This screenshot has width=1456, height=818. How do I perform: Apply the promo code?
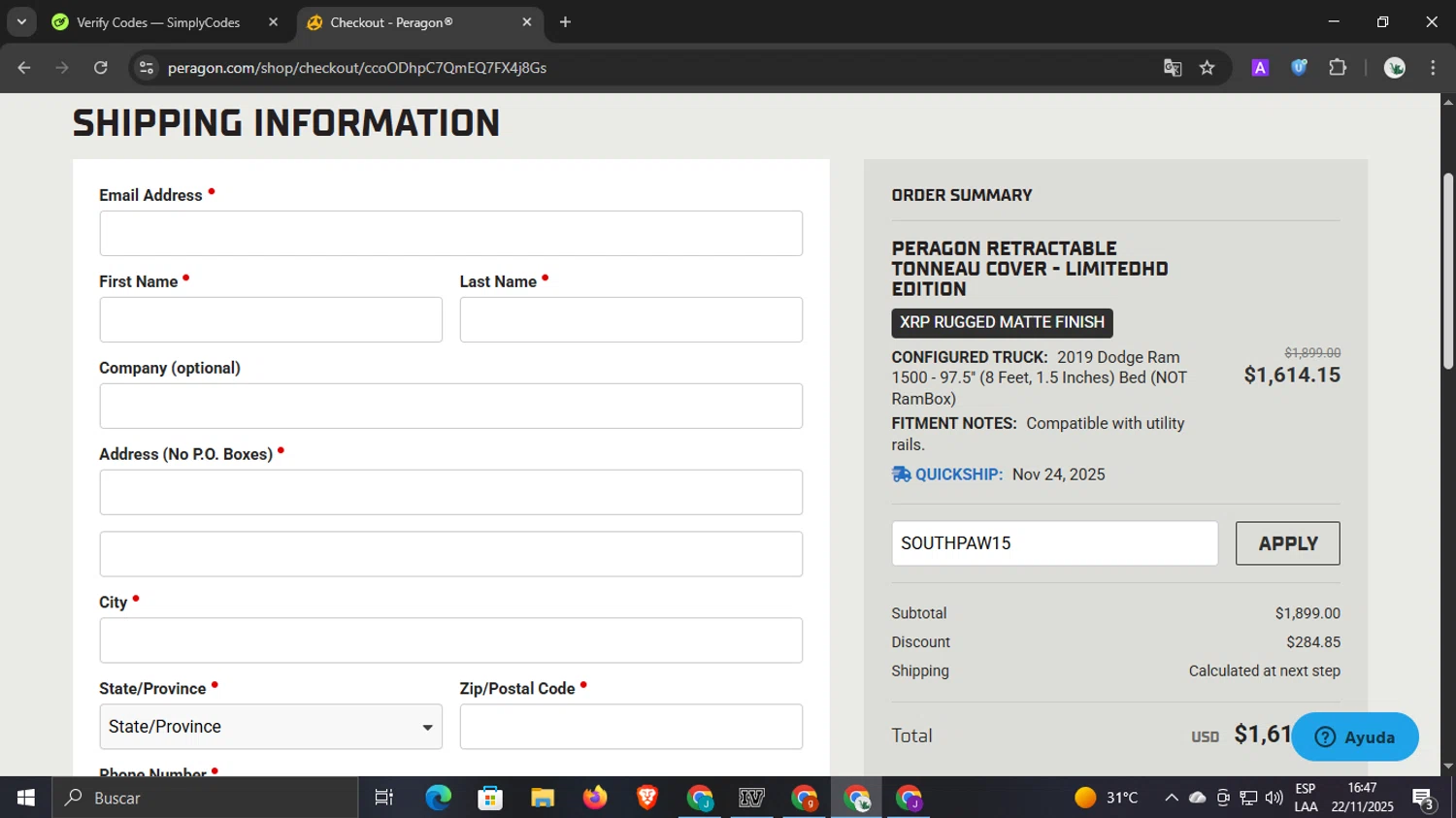pos(1288,543)
